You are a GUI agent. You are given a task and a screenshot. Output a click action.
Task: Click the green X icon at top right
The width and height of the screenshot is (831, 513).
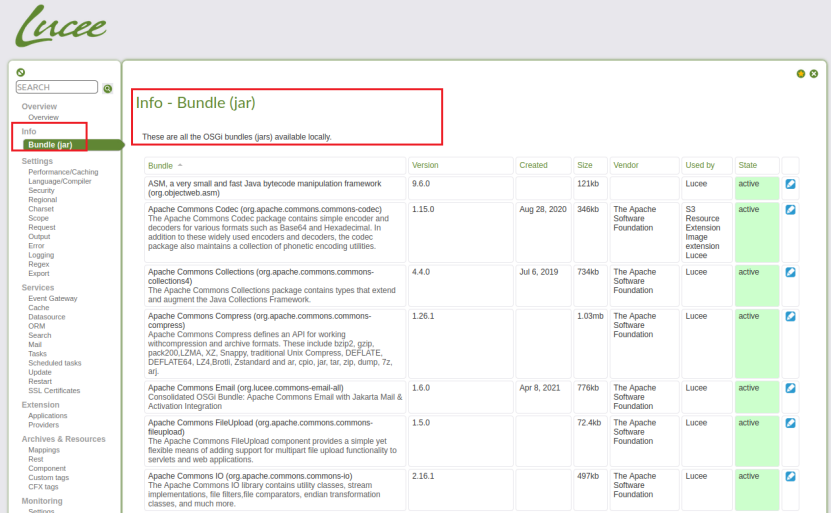[x=814, y=74]
